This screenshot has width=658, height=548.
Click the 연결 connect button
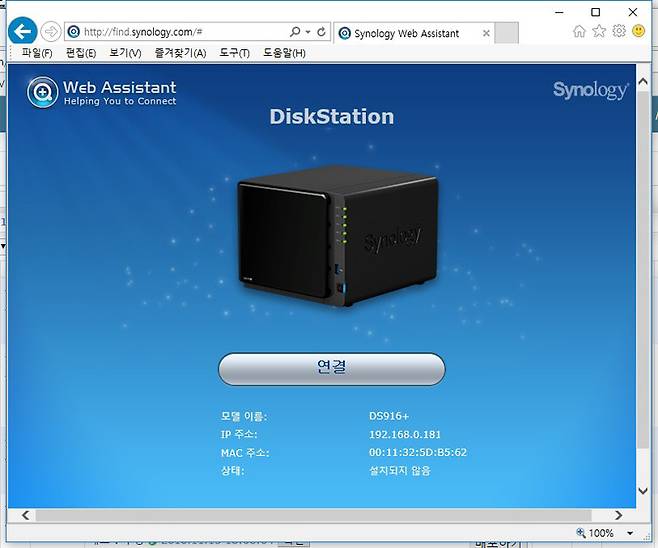(332, 369)
